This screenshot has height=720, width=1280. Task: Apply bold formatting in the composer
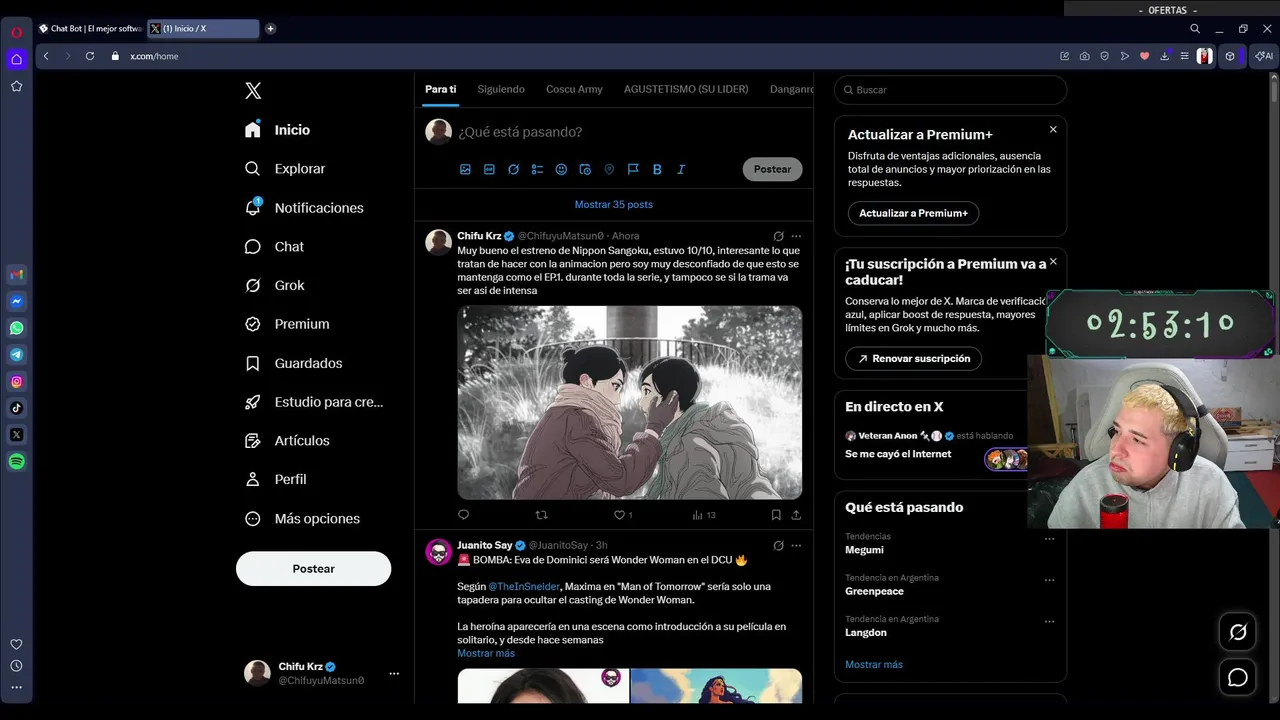(x=657, y=169)
